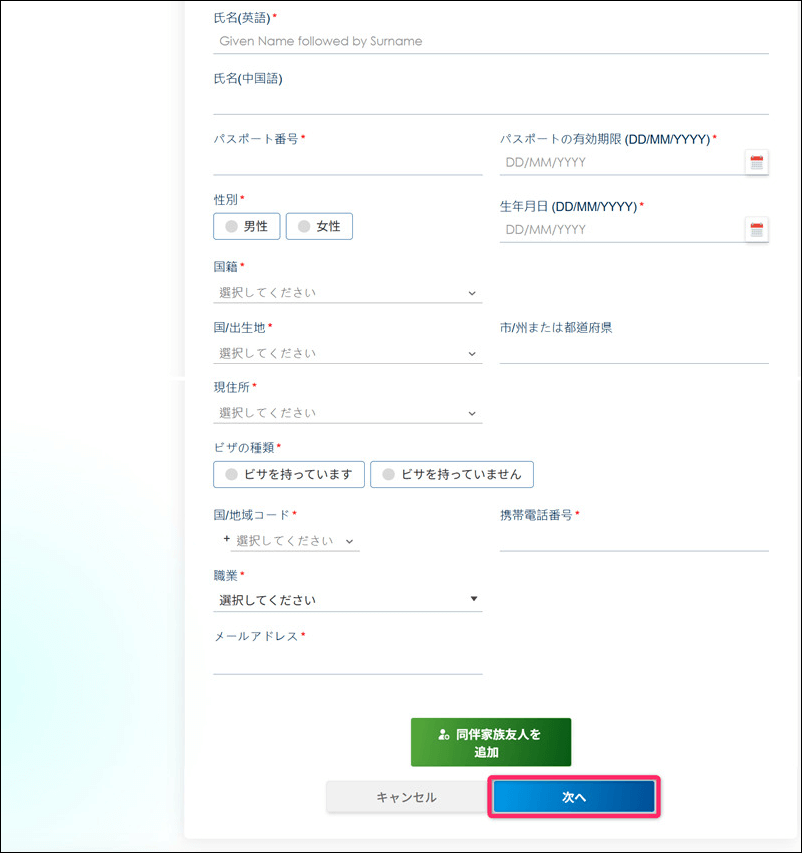This screenshot has height=853, width=802.
Task: Open the 国籍 nationality dropdown
Action: click(x=348, y=293)
